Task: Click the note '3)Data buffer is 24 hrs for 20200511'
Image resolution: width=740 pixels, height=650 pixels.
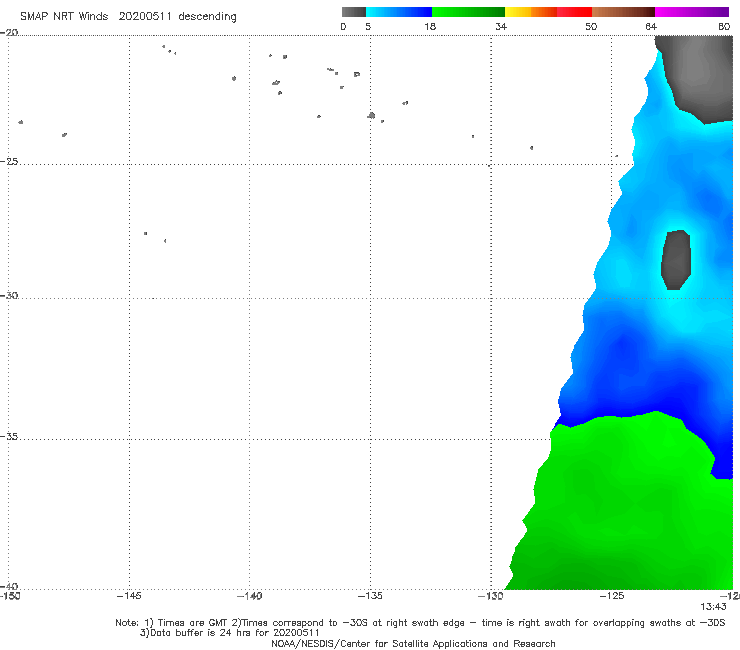Action: coord(229,633)
